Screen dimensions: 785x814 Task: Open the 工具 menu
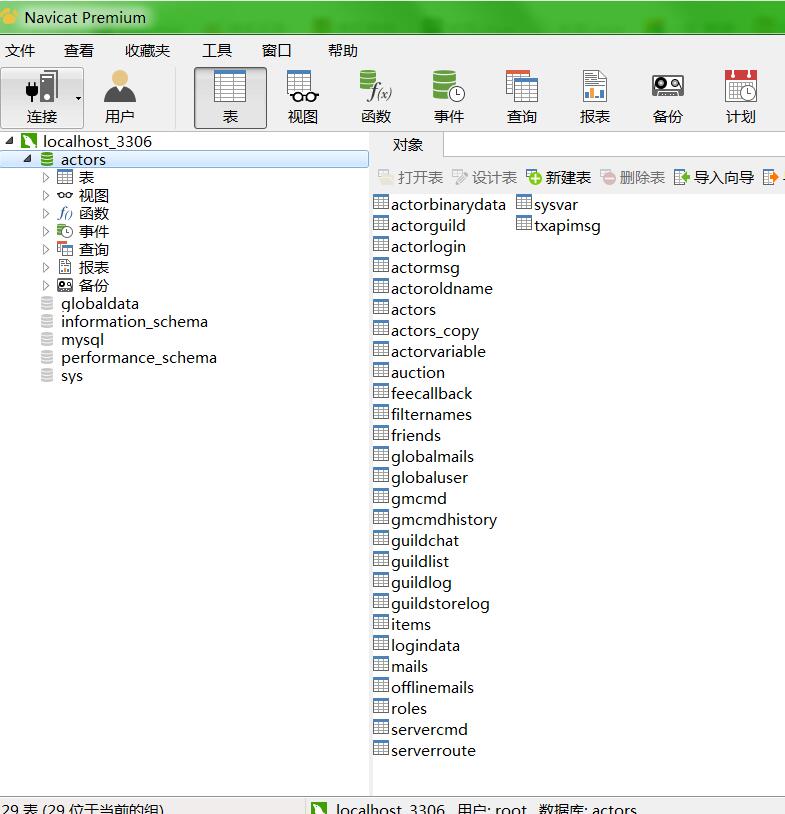tap(217, 51)
